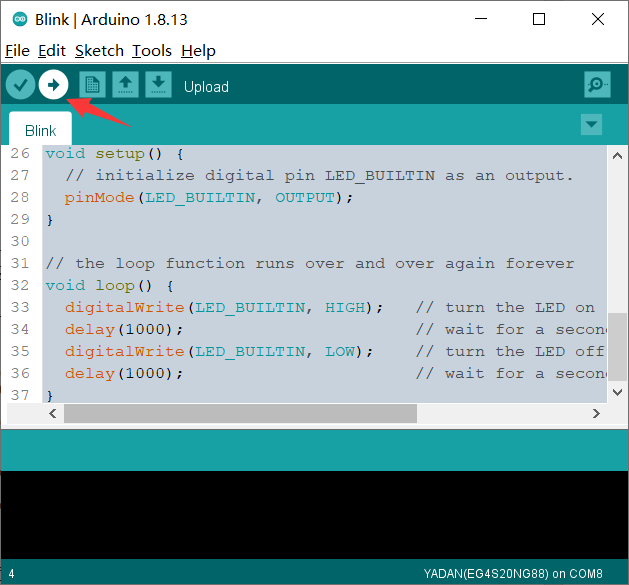Click the Upload arrow button
The image size is (629, 585).
(x=53, y=85)
